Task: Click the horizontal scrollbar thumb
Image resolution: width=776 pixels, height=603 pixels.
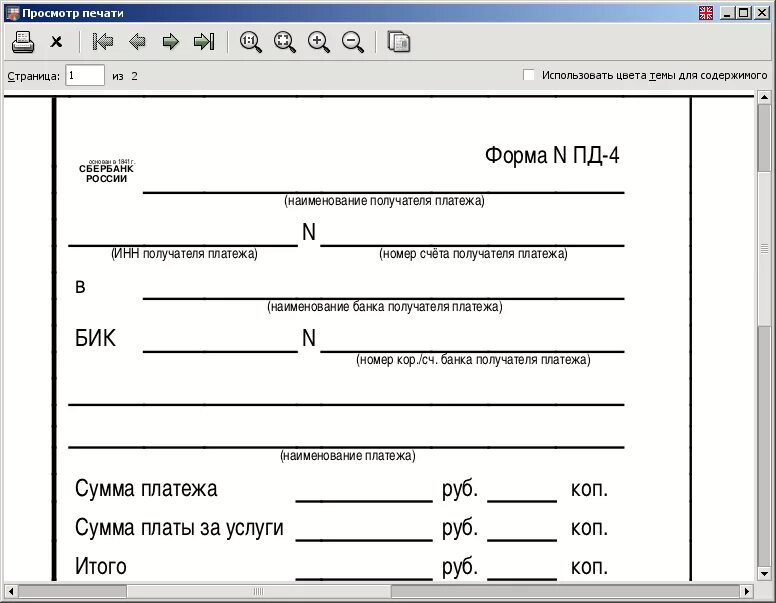Action: pos(259,591)
